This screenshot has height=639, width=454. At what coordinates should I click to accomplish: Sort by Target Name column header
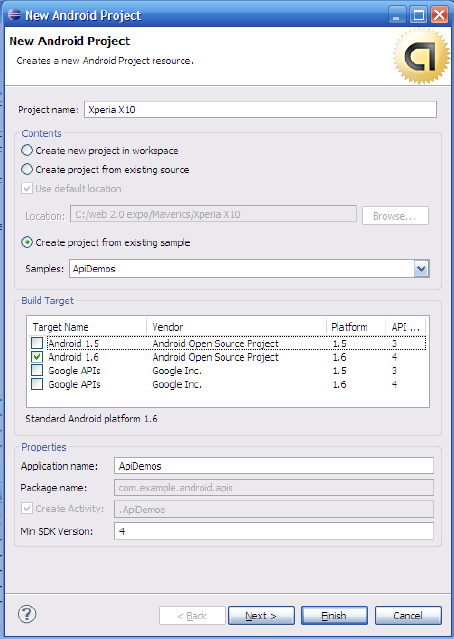point(87,327)
